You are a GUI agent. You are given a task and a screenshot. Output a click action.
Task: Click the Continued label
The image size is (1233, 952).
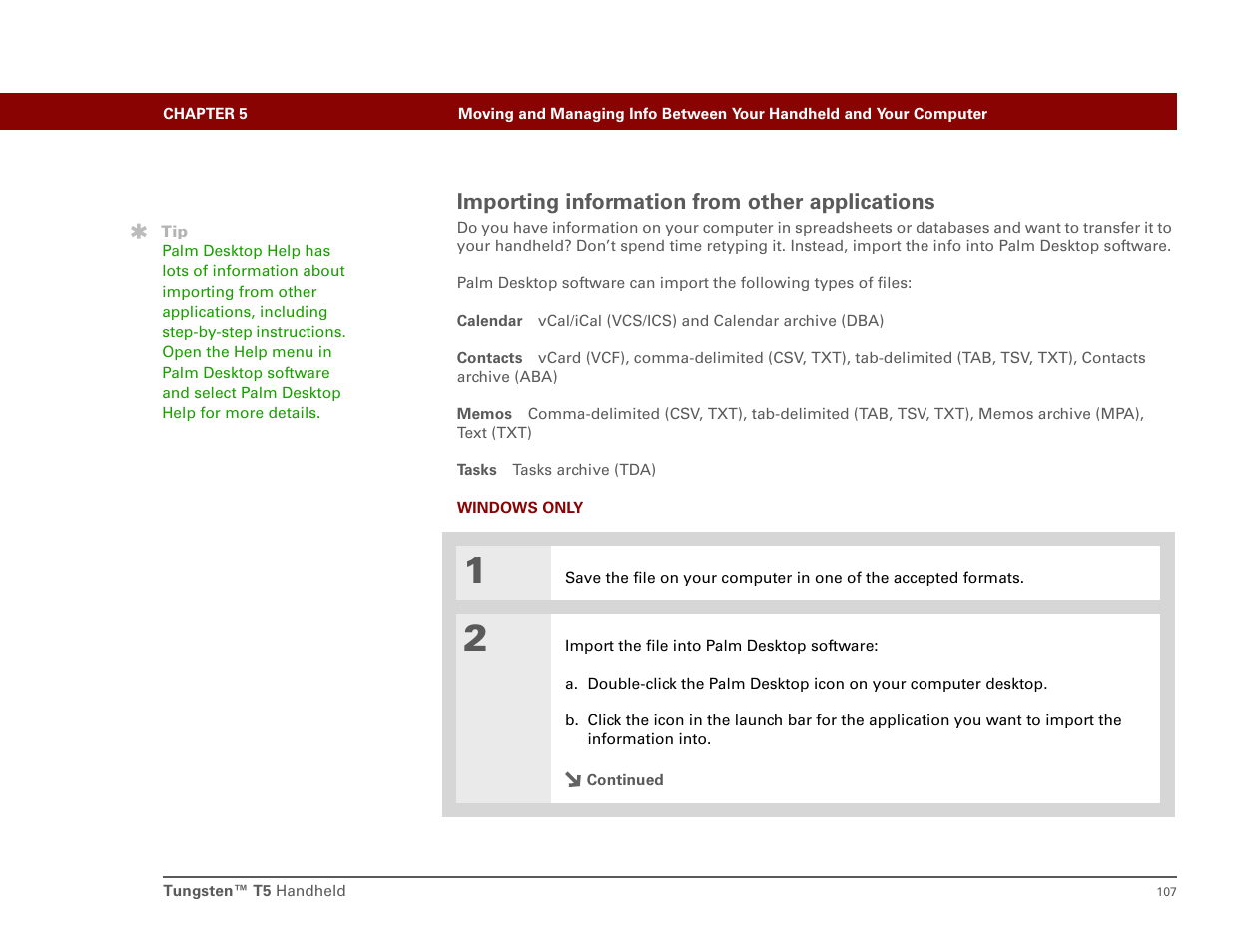(625, 780)
